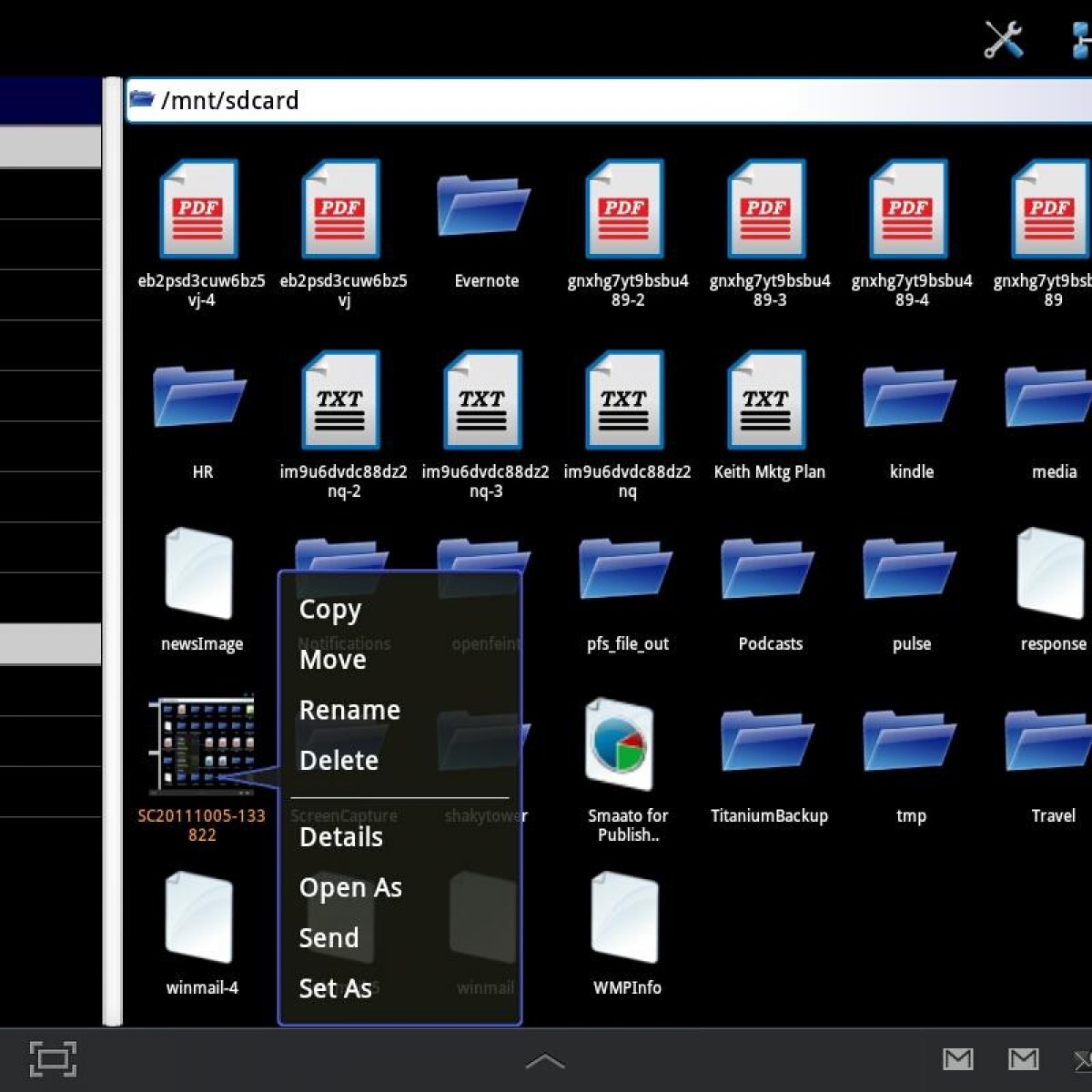
Task: Open the first Gmail notification icon
Action: [x=957, y=1058]
